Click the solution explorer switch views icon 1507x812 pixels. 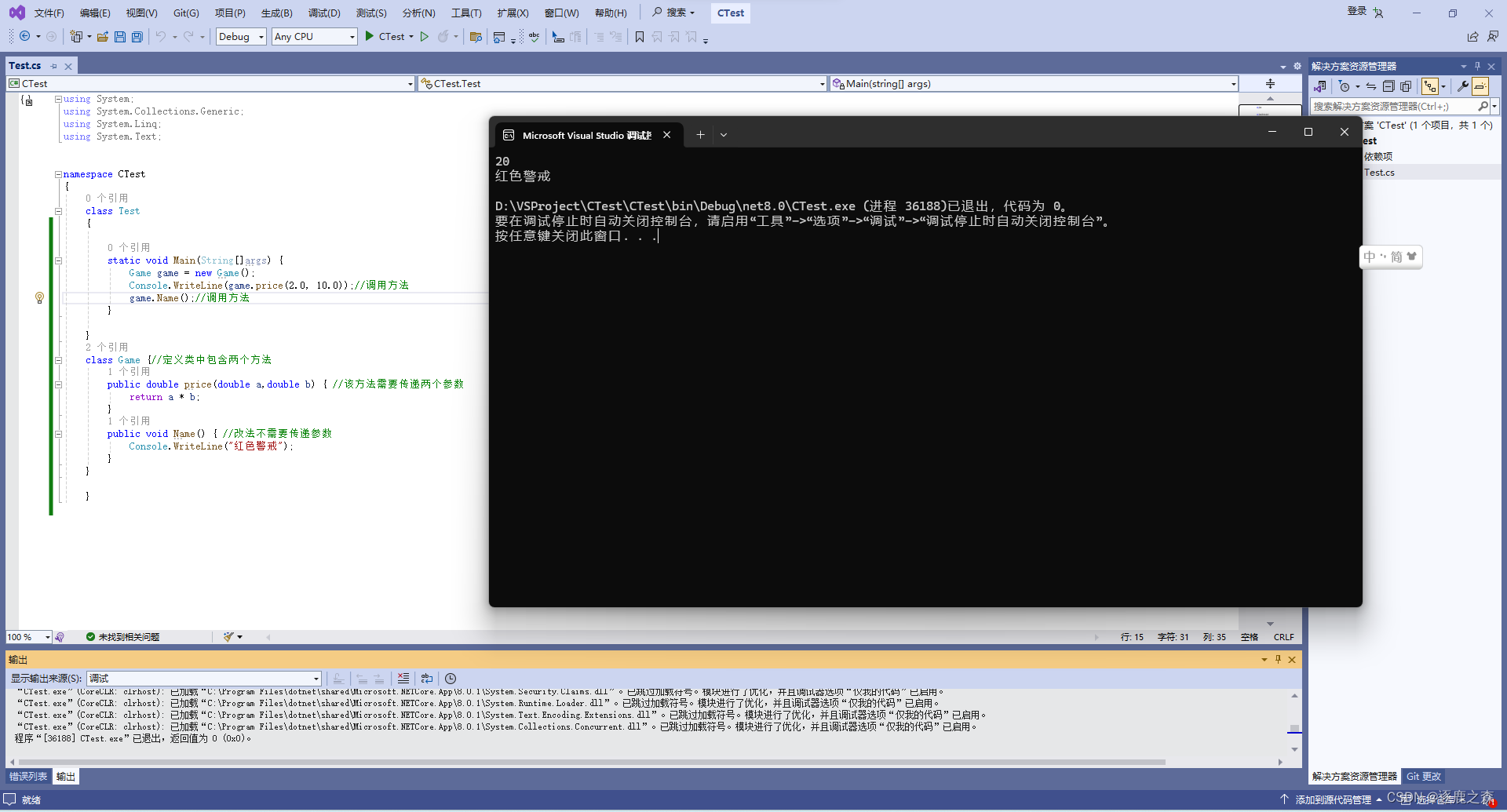click(1320, 86)
